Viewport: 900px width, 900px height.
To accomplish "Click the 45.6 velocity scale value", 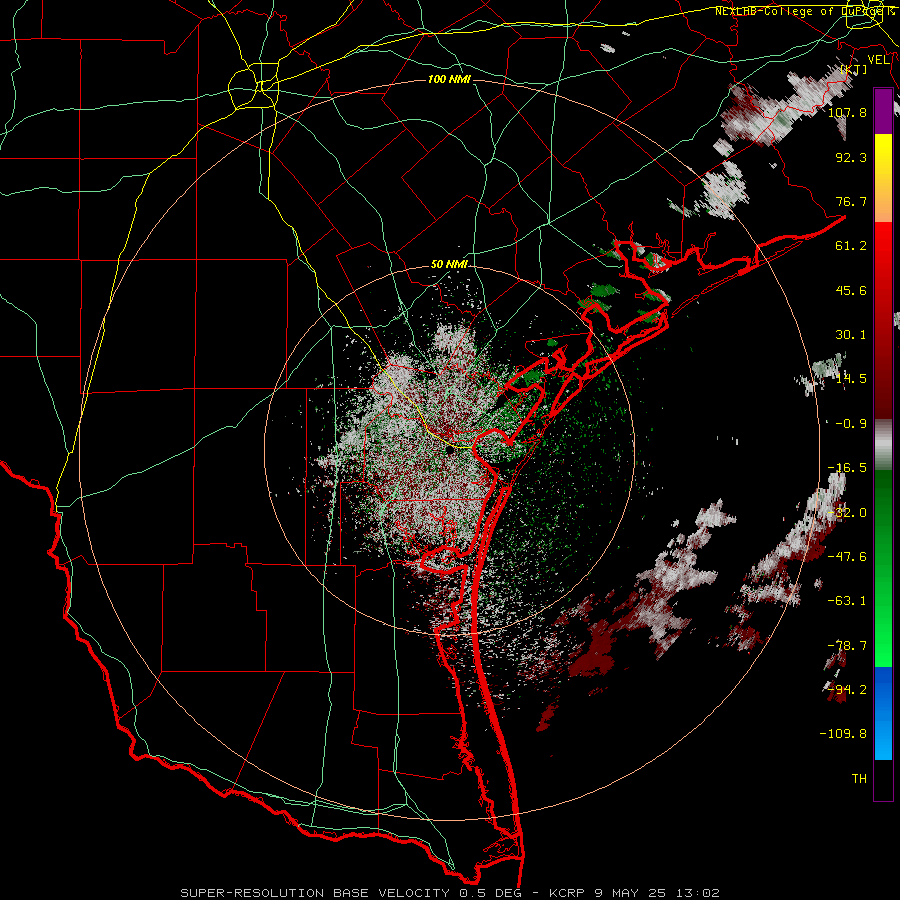I will tap(851, 290).
